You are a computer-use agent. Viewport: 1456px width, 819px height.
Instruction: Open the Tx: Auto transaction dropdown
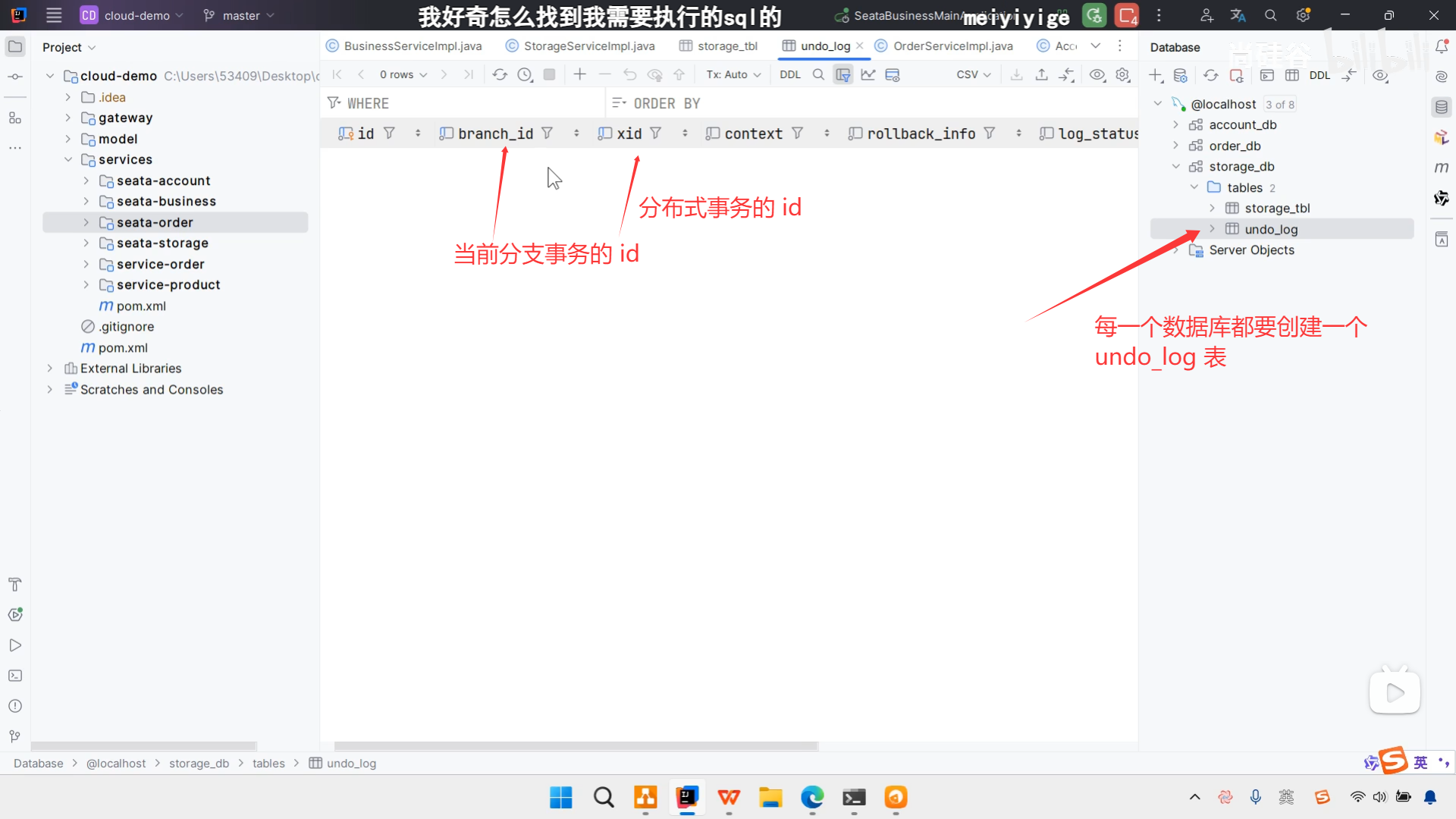[733, 74]
